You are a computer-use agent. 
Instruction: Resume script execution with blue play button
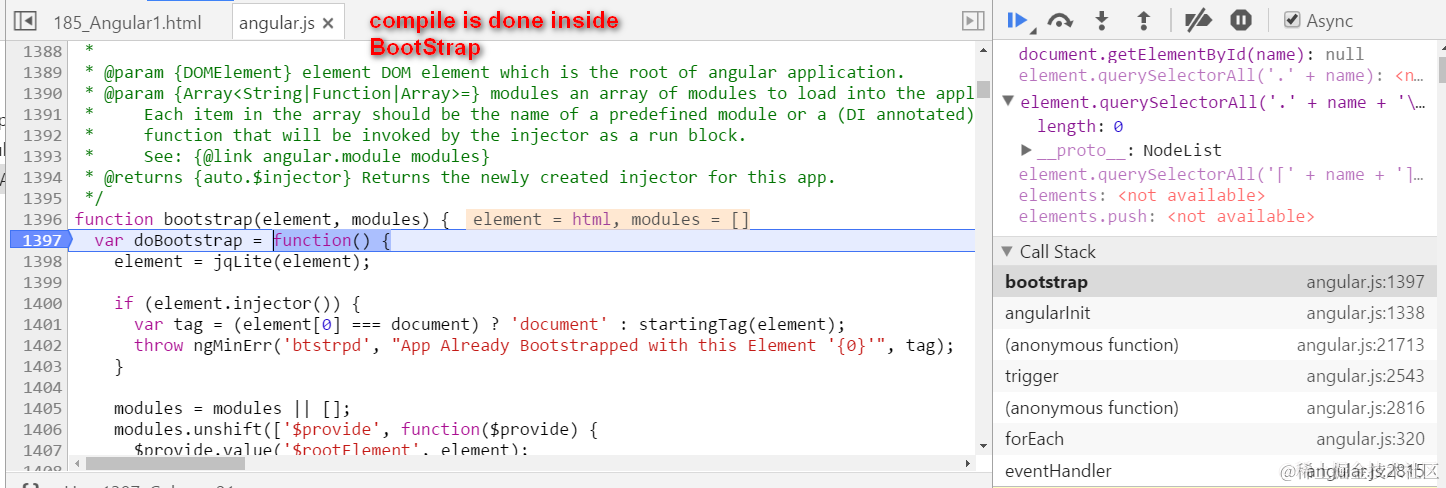[x=1018, y=20]
